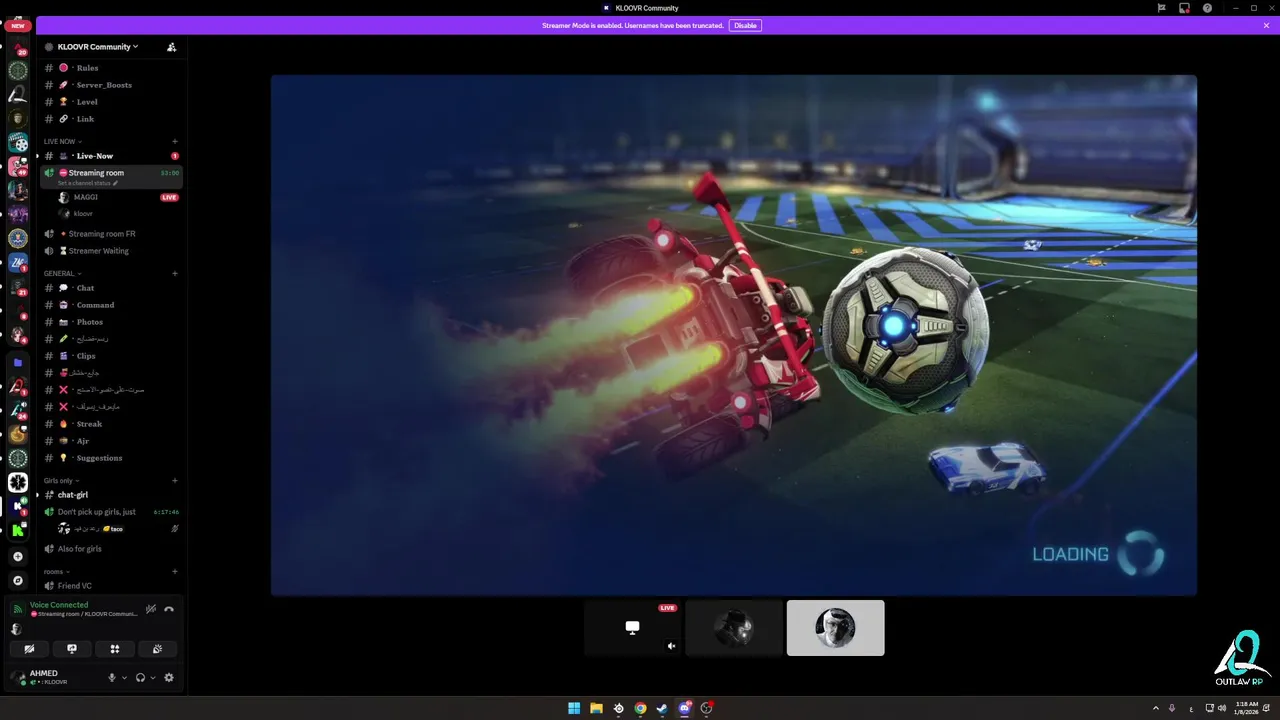Add a channel to LIVE NOW category

pyautogui.click(x=175, y=141)
